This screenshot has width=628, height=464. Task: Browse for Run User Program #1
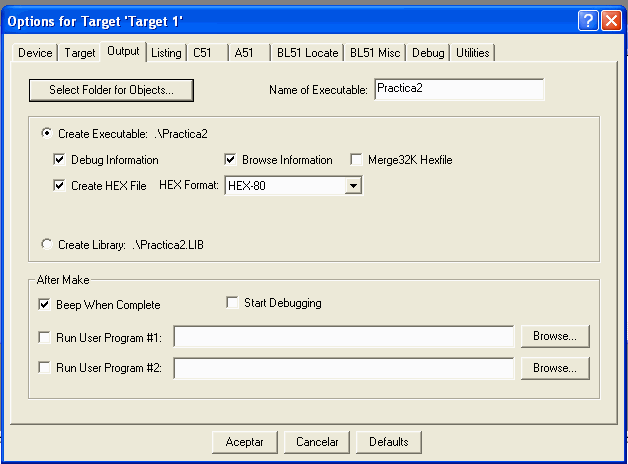click(x=554, y=337)
